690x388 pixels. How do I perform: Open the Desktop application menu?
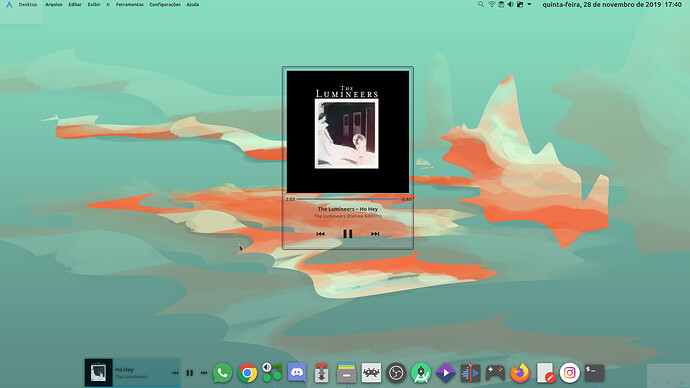(28, 4)
